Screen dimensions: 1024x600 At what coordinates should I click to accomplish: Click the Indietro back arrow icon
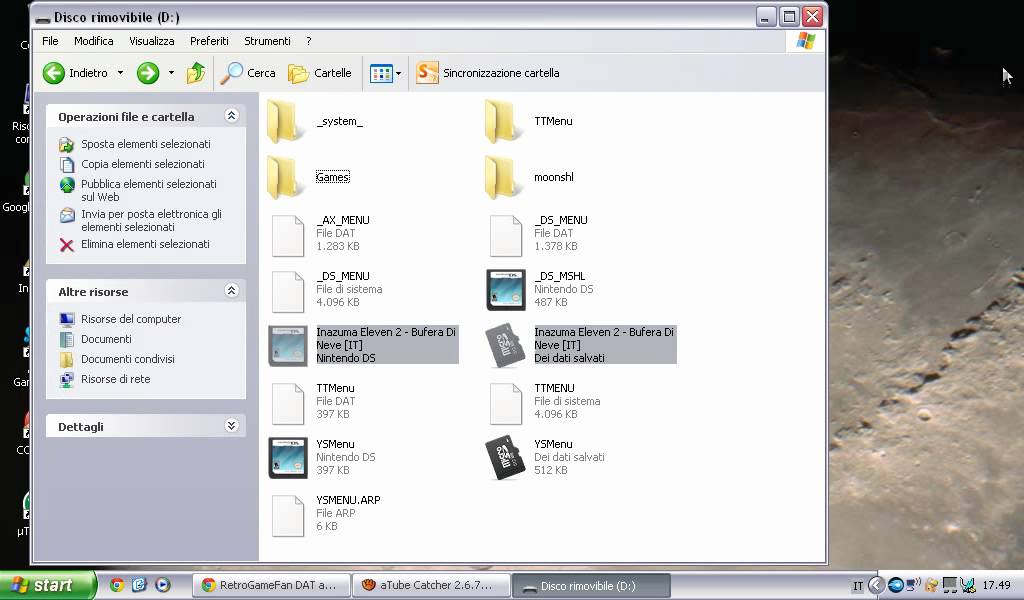pyautogui.click(x=54, y=73)
